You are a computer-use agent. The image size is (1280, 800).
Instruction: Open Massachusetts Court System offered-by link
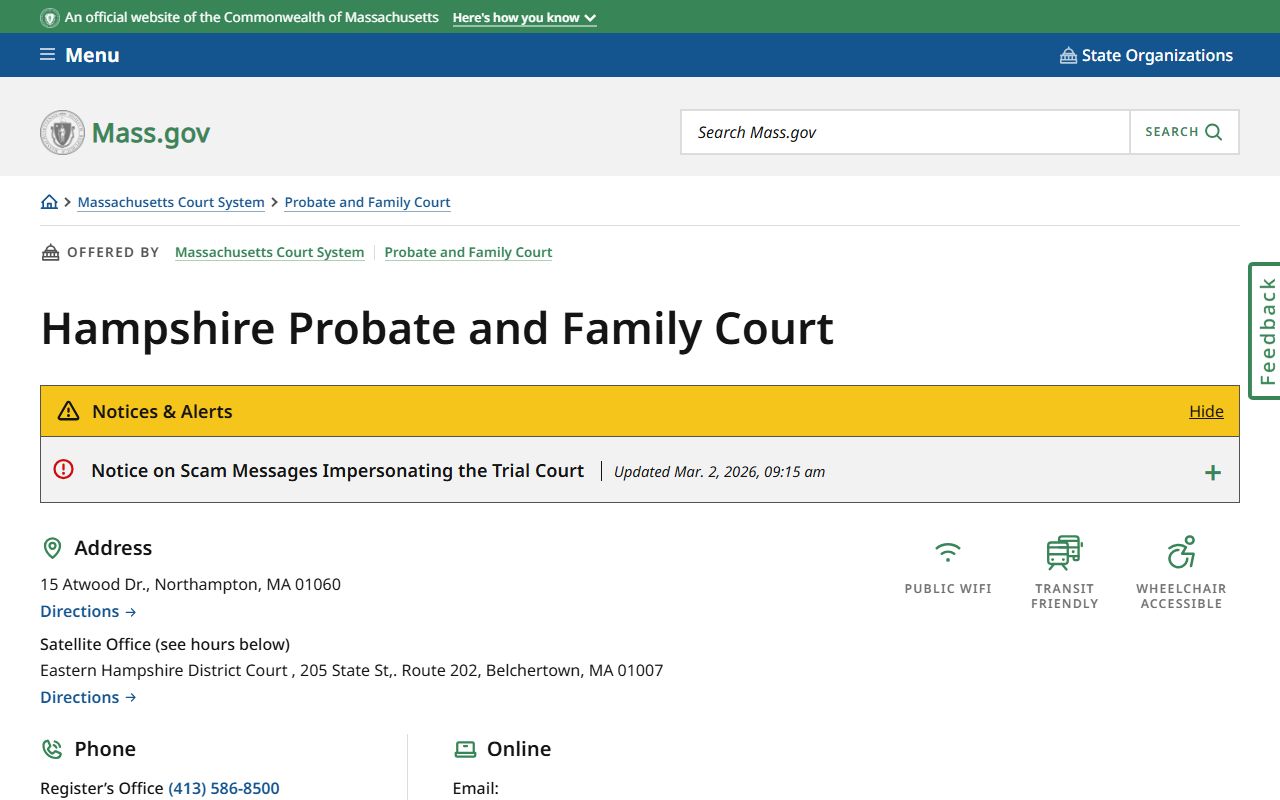(x=269, y=252)
